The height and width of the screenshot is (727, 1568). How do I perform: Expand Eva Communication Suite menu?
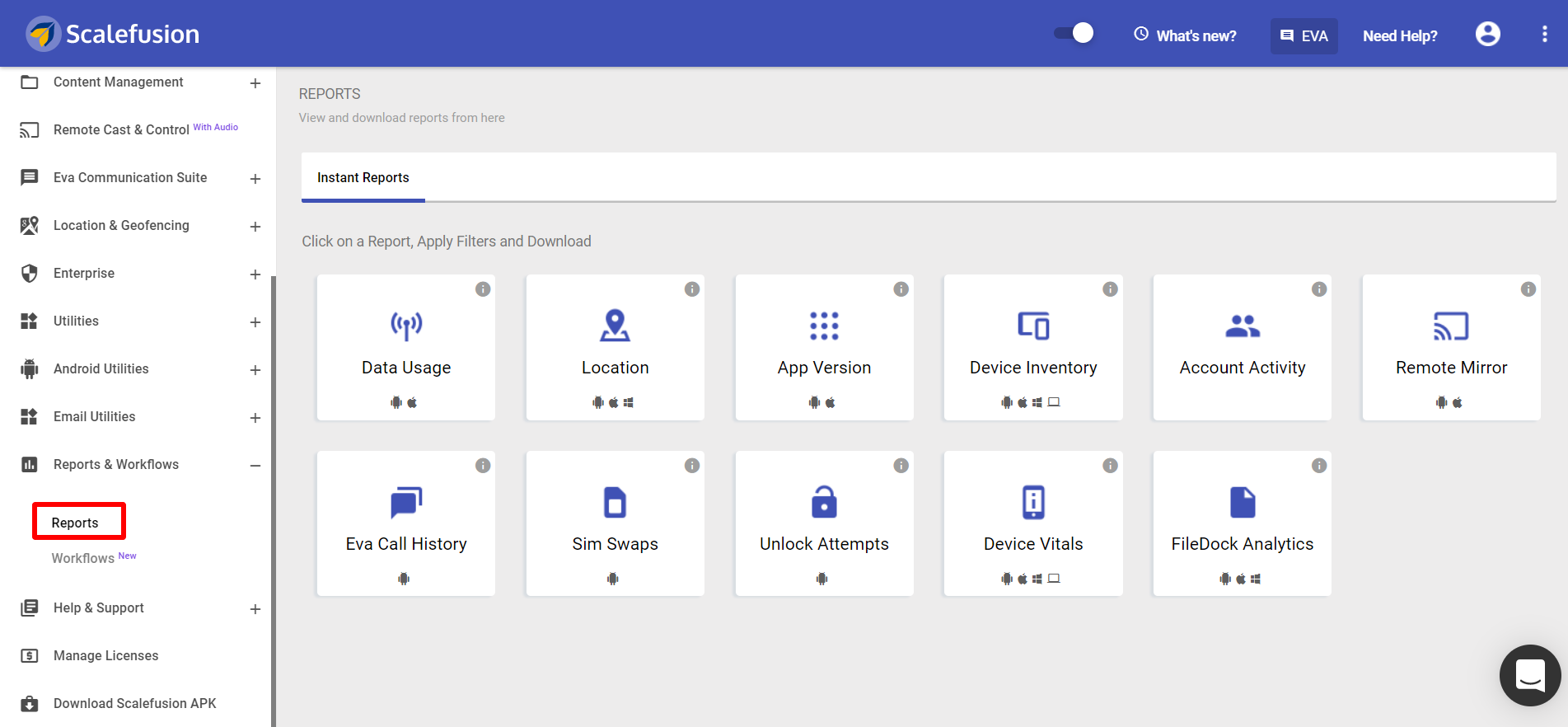coord(255,179)
